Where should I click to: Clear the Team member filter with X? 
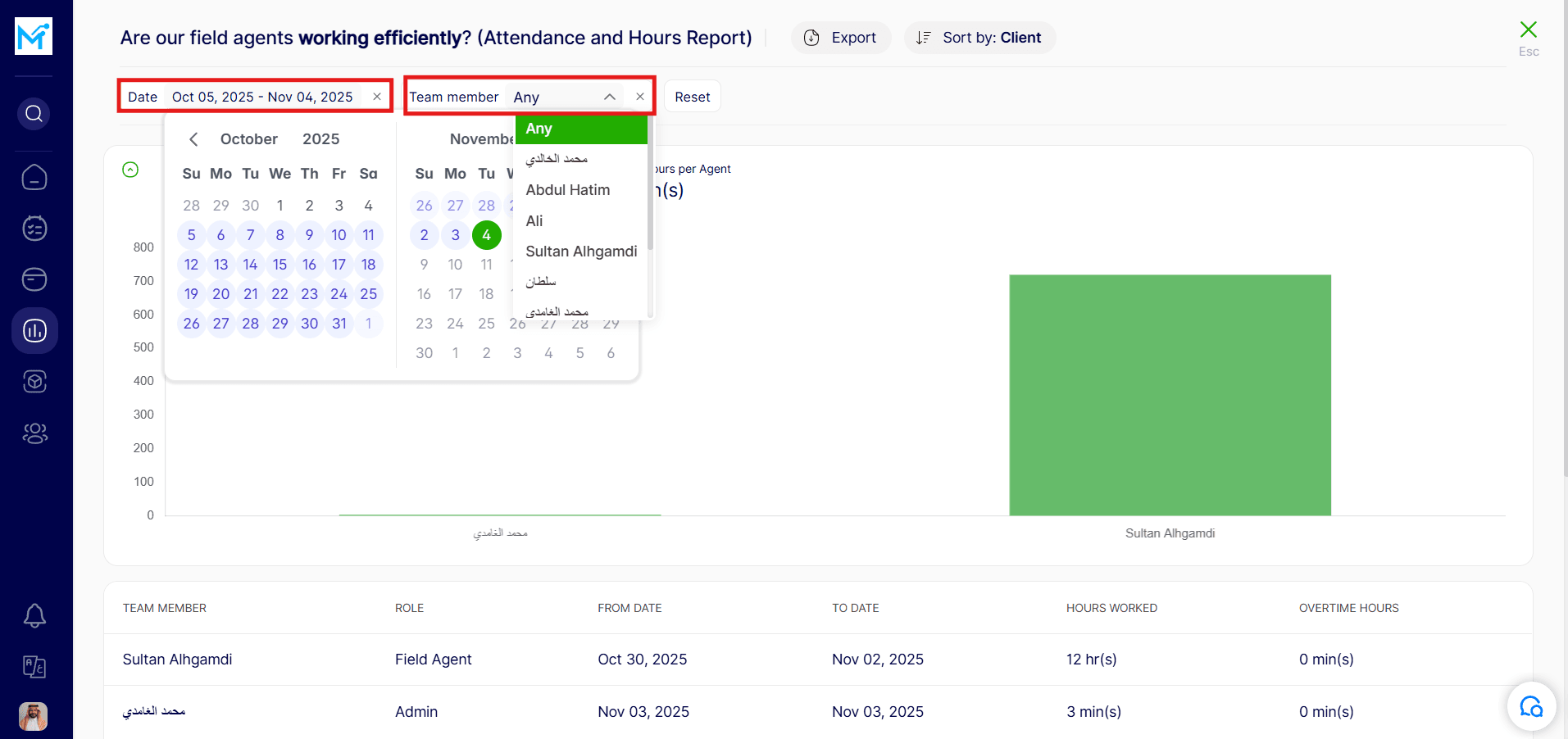[x=640, y=97]
